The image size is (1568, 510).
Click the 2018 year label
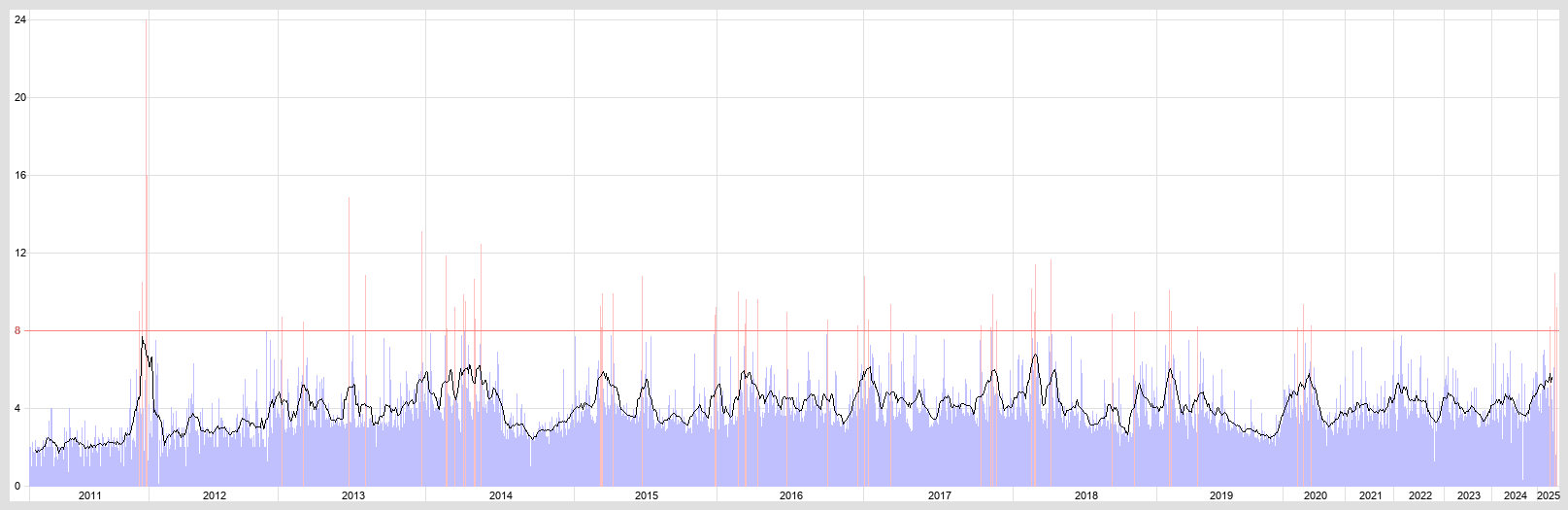click(1086, 495)
